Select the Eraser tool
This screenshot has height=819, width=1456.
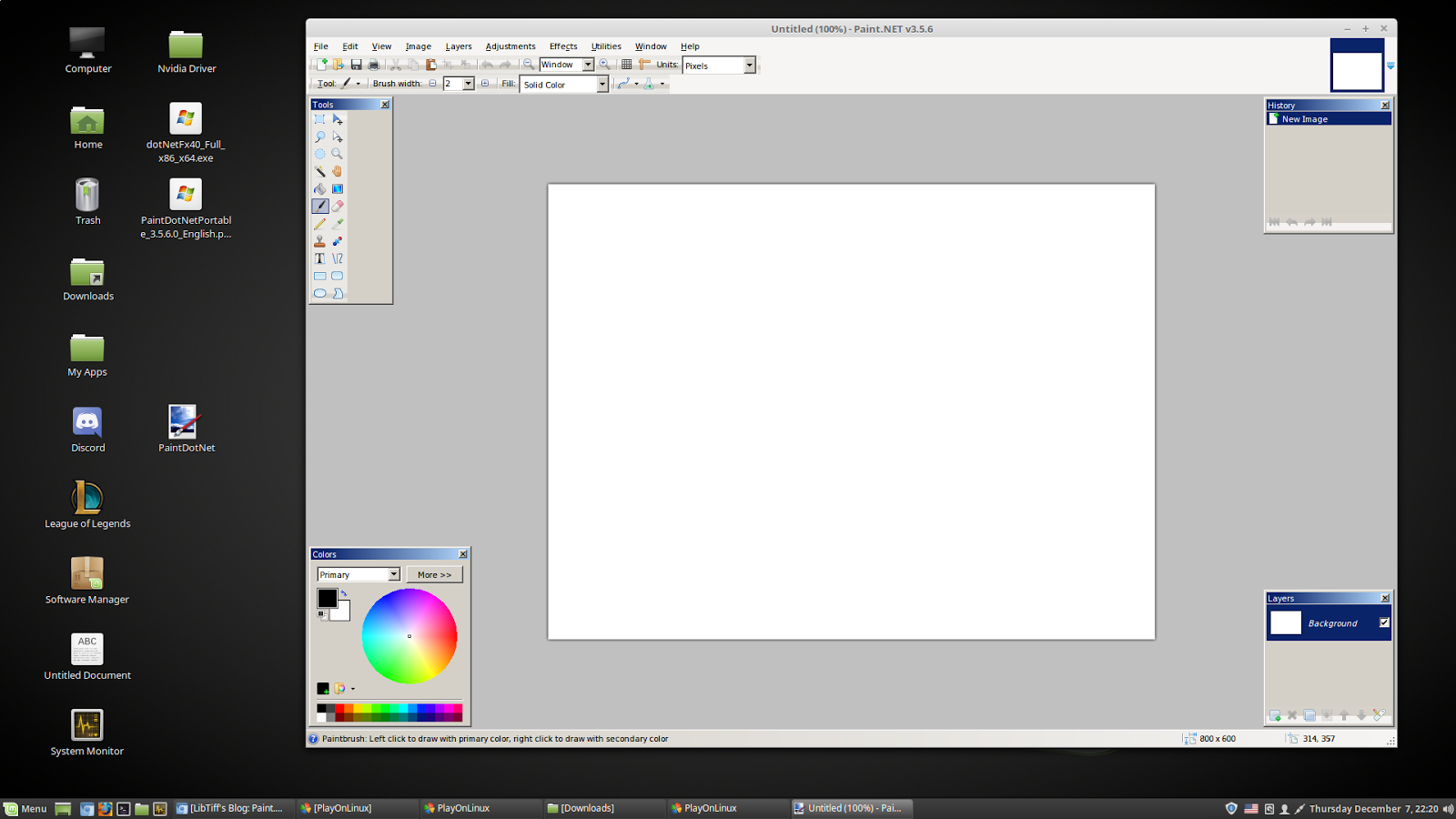point(337,206)
